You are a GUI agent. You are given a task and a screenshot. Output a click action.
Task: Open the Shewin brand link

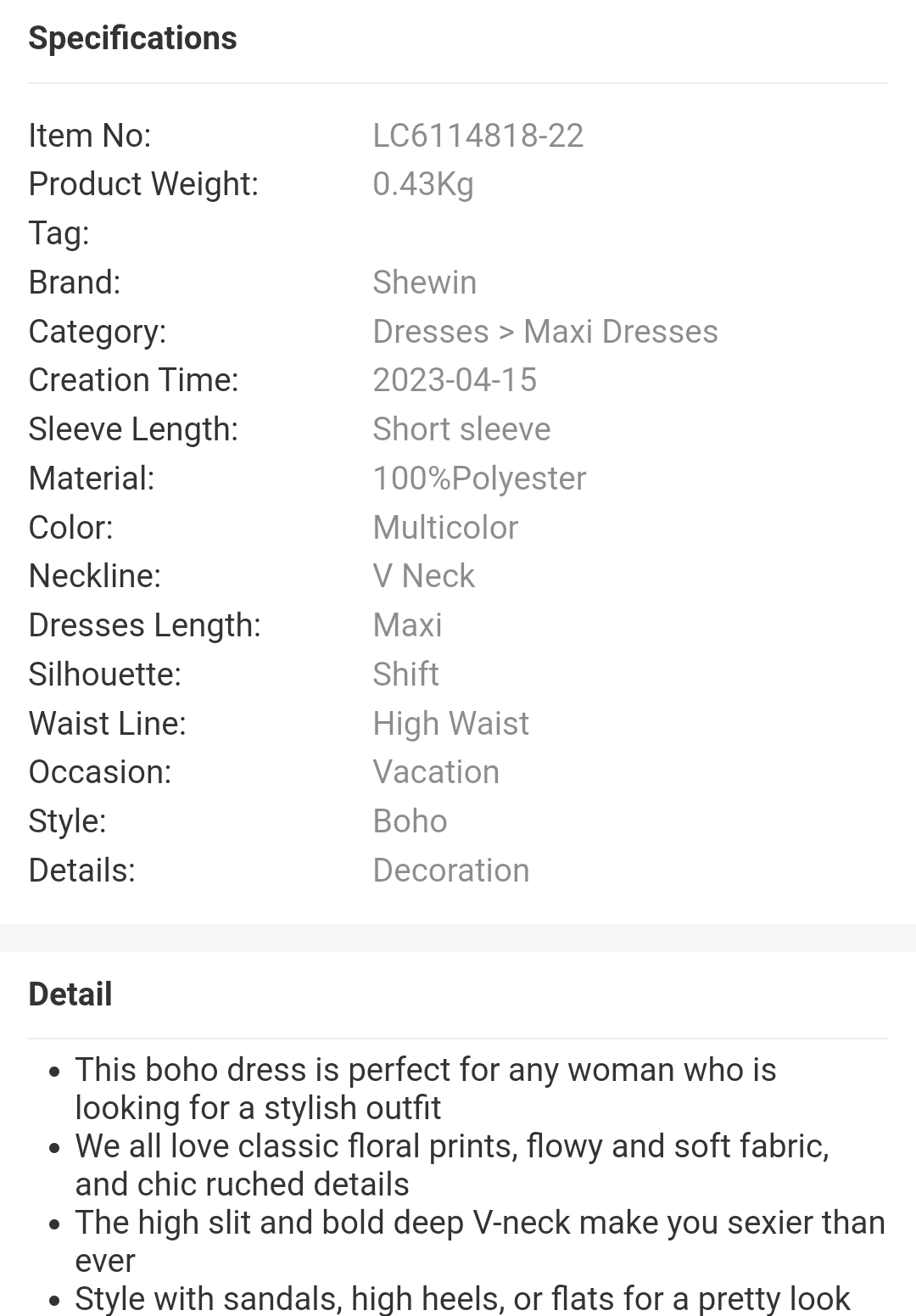[425, 283]
